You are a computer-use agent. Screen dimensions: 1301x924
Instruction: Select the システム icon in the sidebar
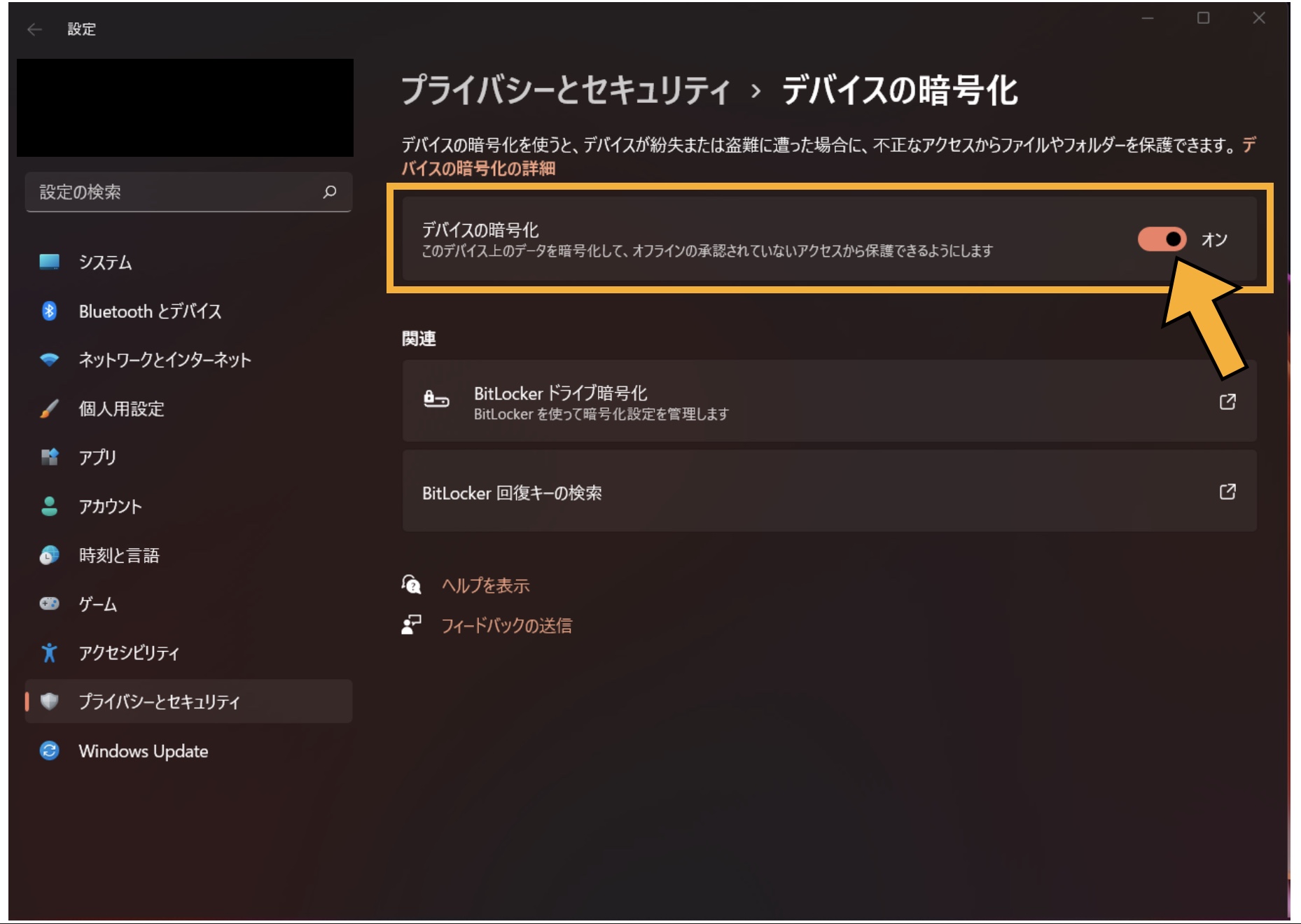50,263
